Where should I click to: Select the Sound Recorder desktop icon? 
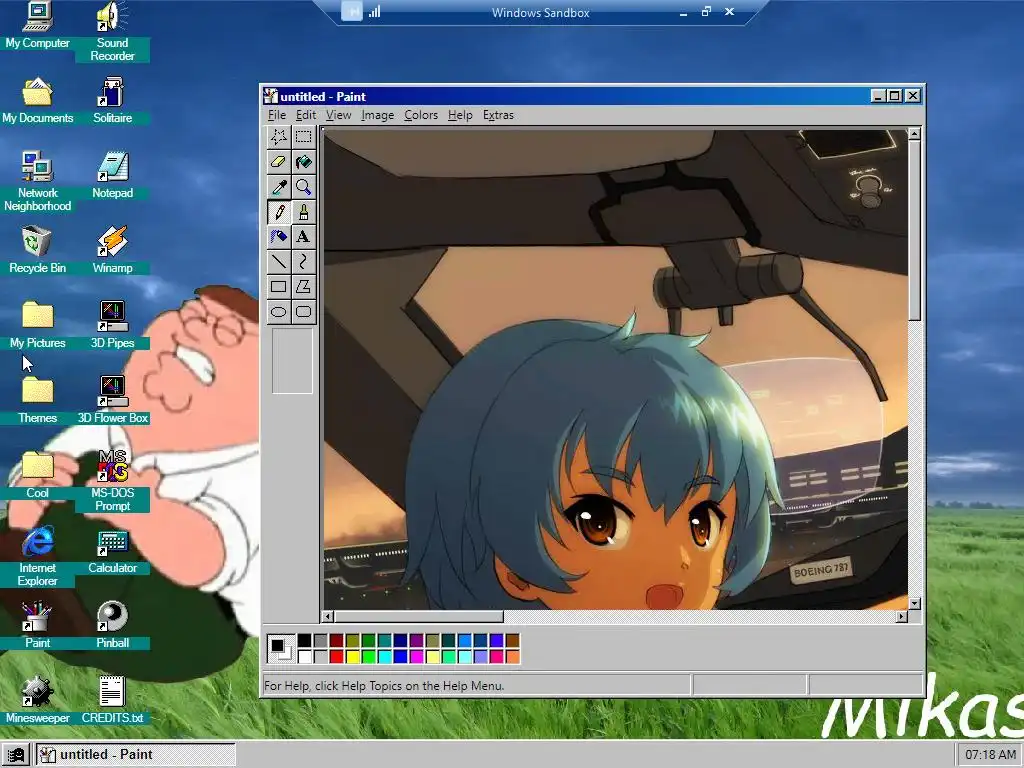(x=112, y=32)
